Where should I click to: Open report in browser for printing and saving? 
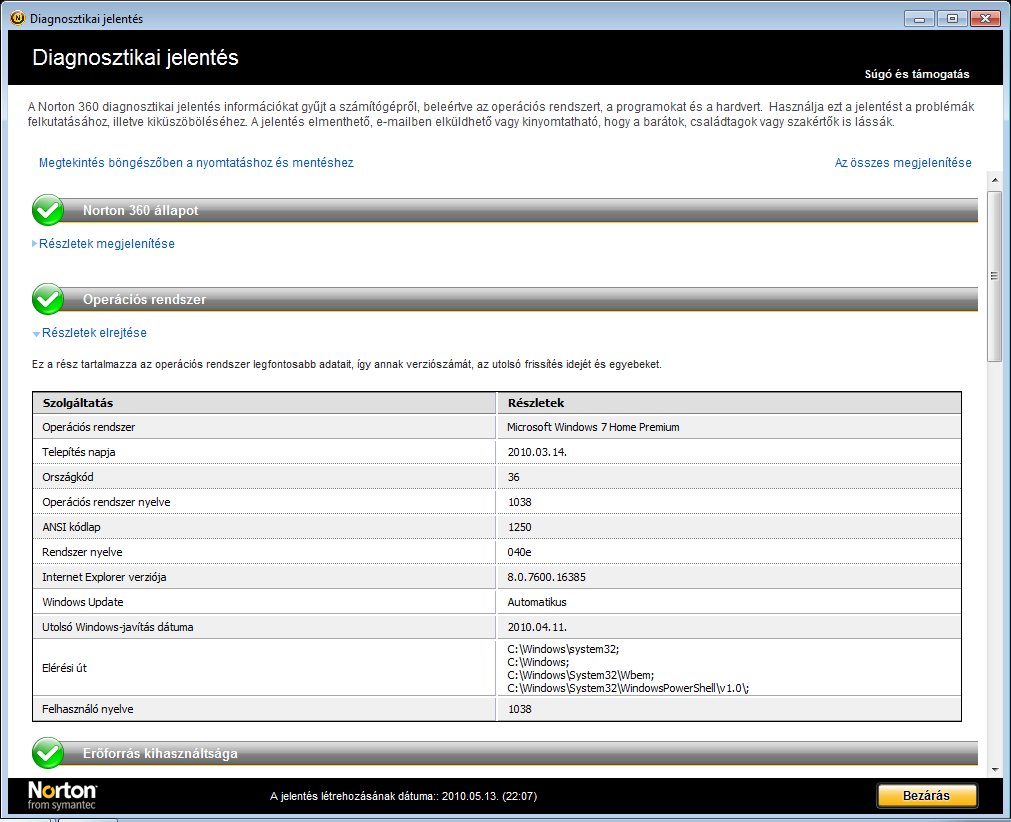pyautogui.click(x=196, y=162)
